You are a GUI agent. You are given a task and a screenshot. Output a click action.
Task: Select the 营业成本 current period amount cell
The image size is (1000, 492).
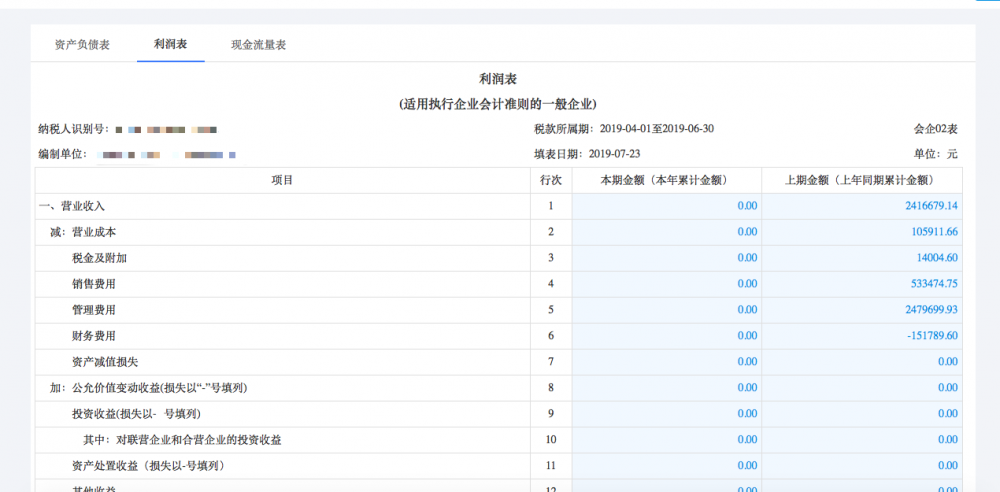666,232
